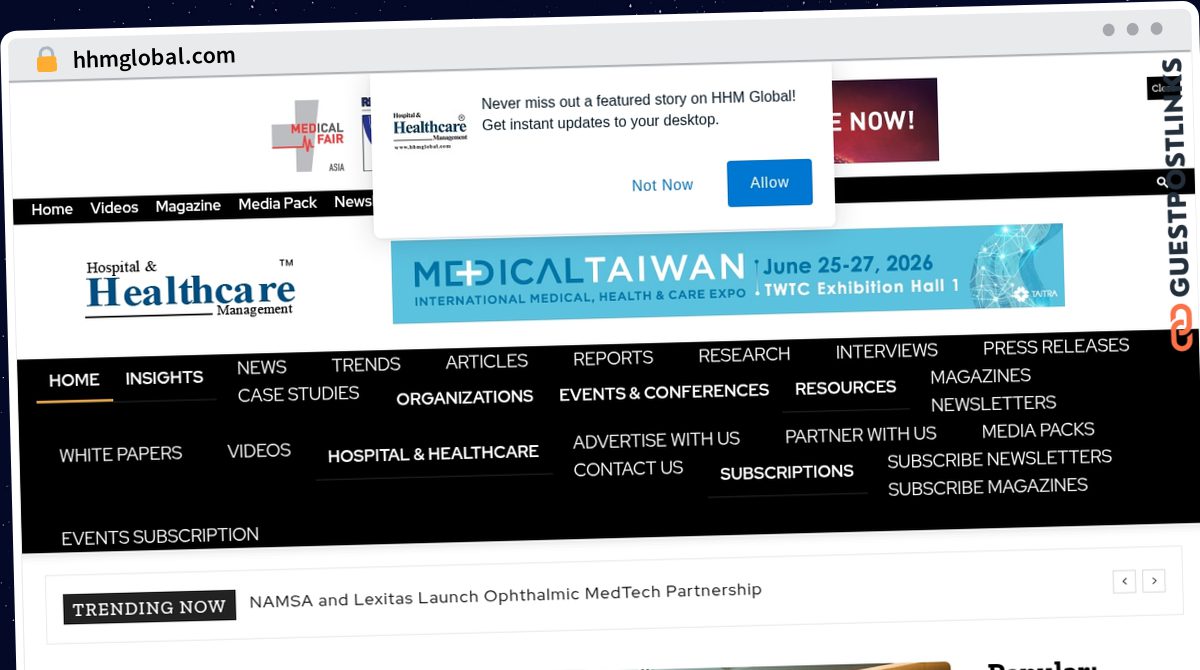Dismiss notification prompt with Not Now

pyautogui.click(x=662, y=185)
